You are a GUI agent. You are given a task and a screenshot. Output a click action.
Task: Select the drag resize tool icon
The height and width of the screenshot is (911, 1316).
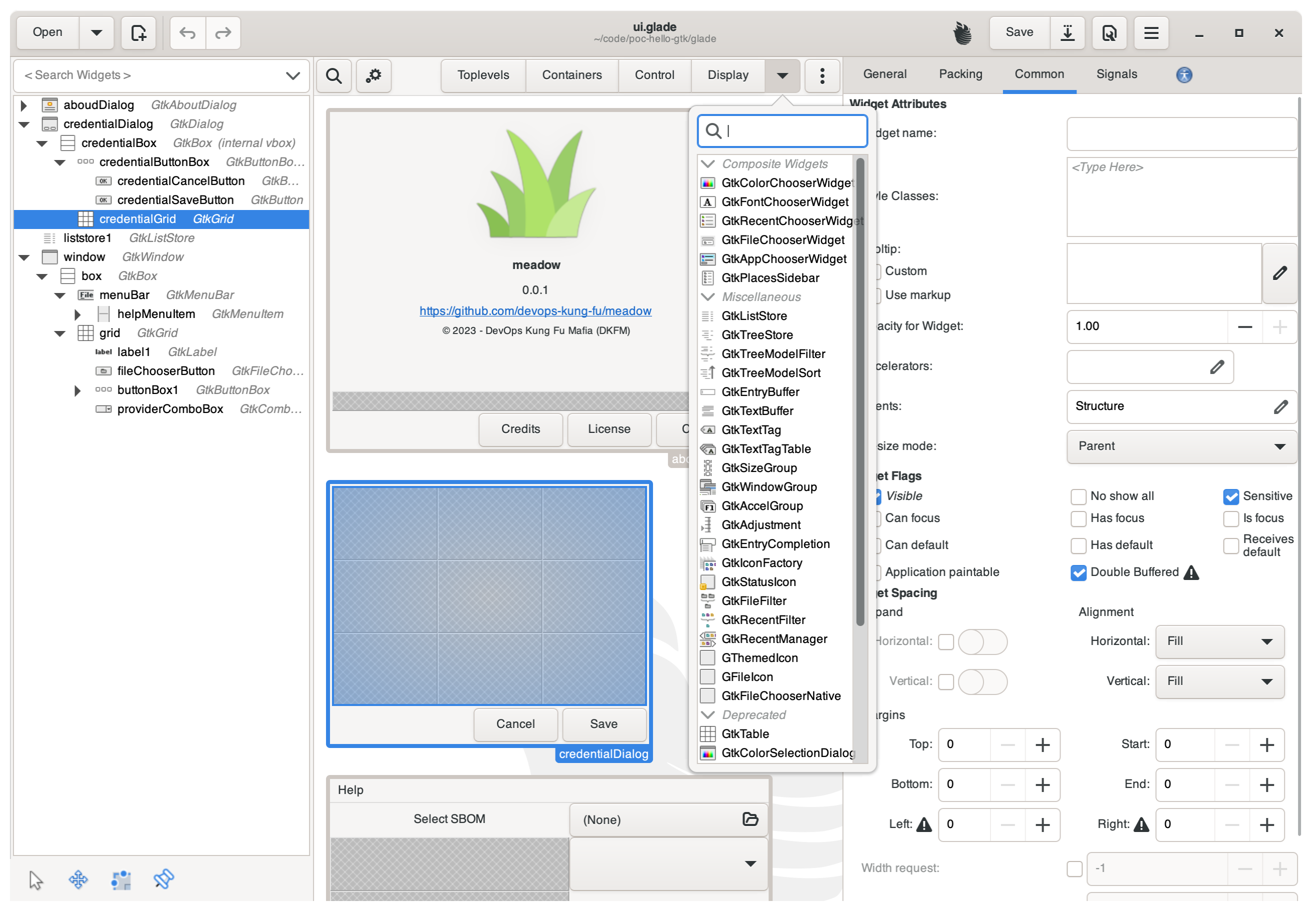[x=78, y=879]
